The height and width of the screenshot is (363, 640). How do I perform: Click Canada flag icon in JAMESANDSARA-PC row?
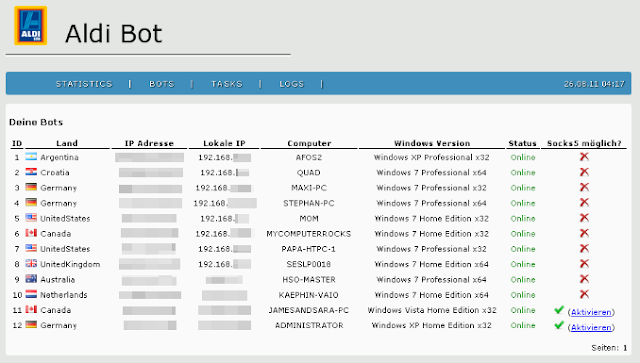(31, 309)
